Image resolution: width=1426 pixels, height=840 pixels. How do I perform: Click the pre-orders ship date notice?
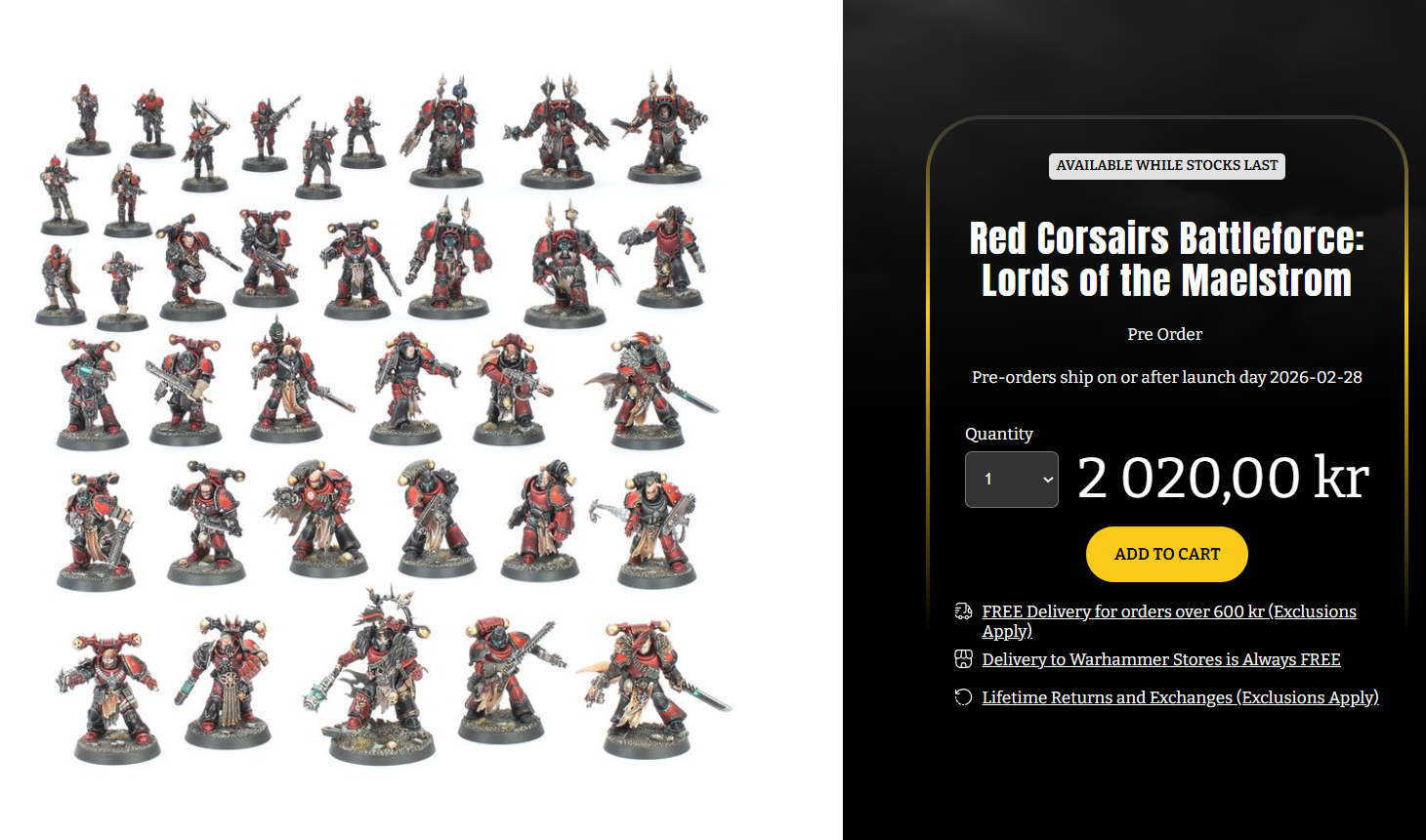pyautogui.click(x=1166, y=377)
